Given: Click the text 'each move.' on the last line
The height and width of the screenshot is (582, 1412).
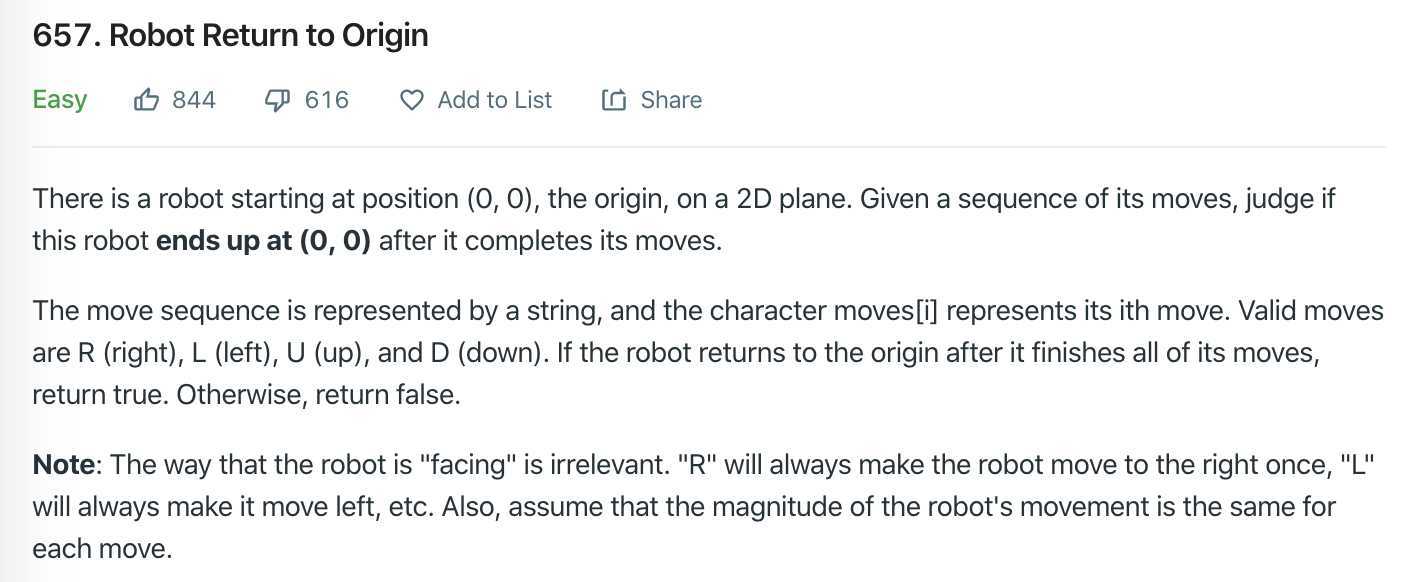Looking at the screenshot, I should 102,549.
